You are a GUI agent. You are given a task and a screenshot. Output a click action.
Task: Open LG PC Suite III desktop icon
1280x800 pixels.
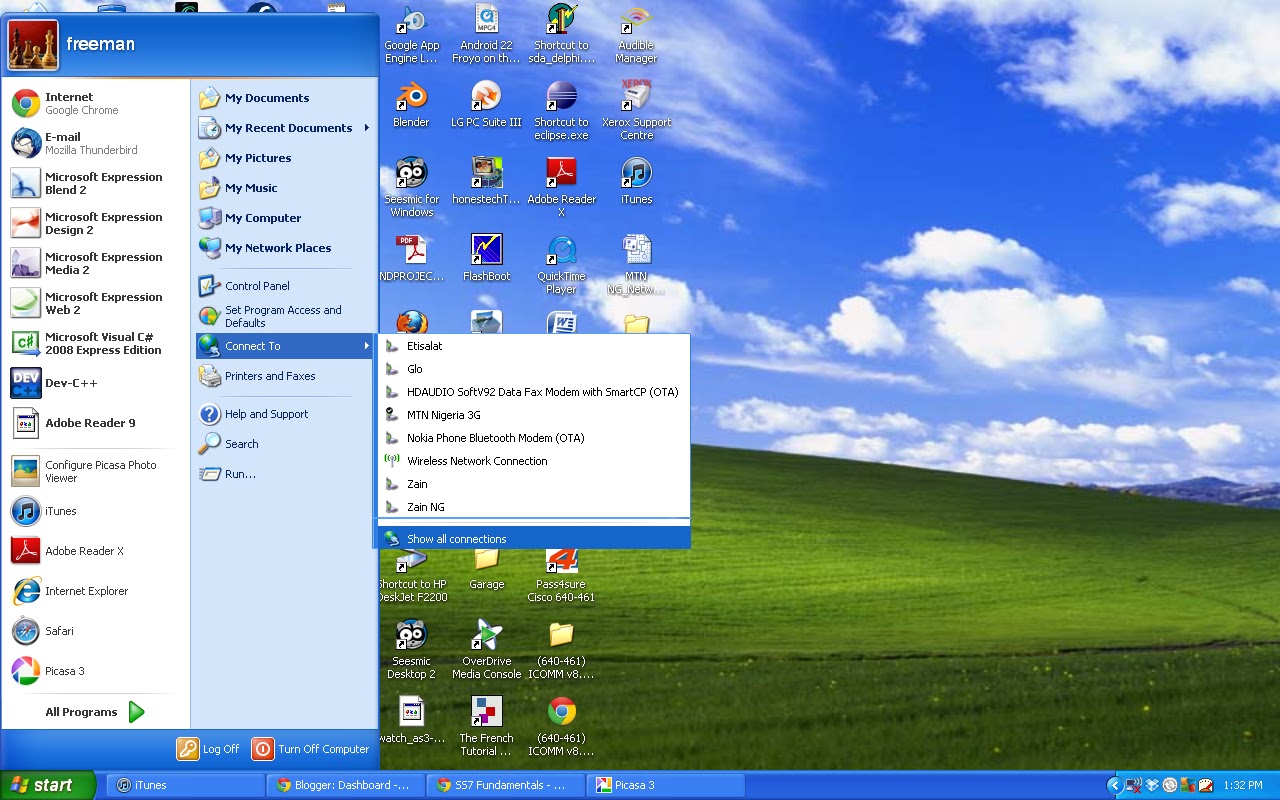[486, 105]
